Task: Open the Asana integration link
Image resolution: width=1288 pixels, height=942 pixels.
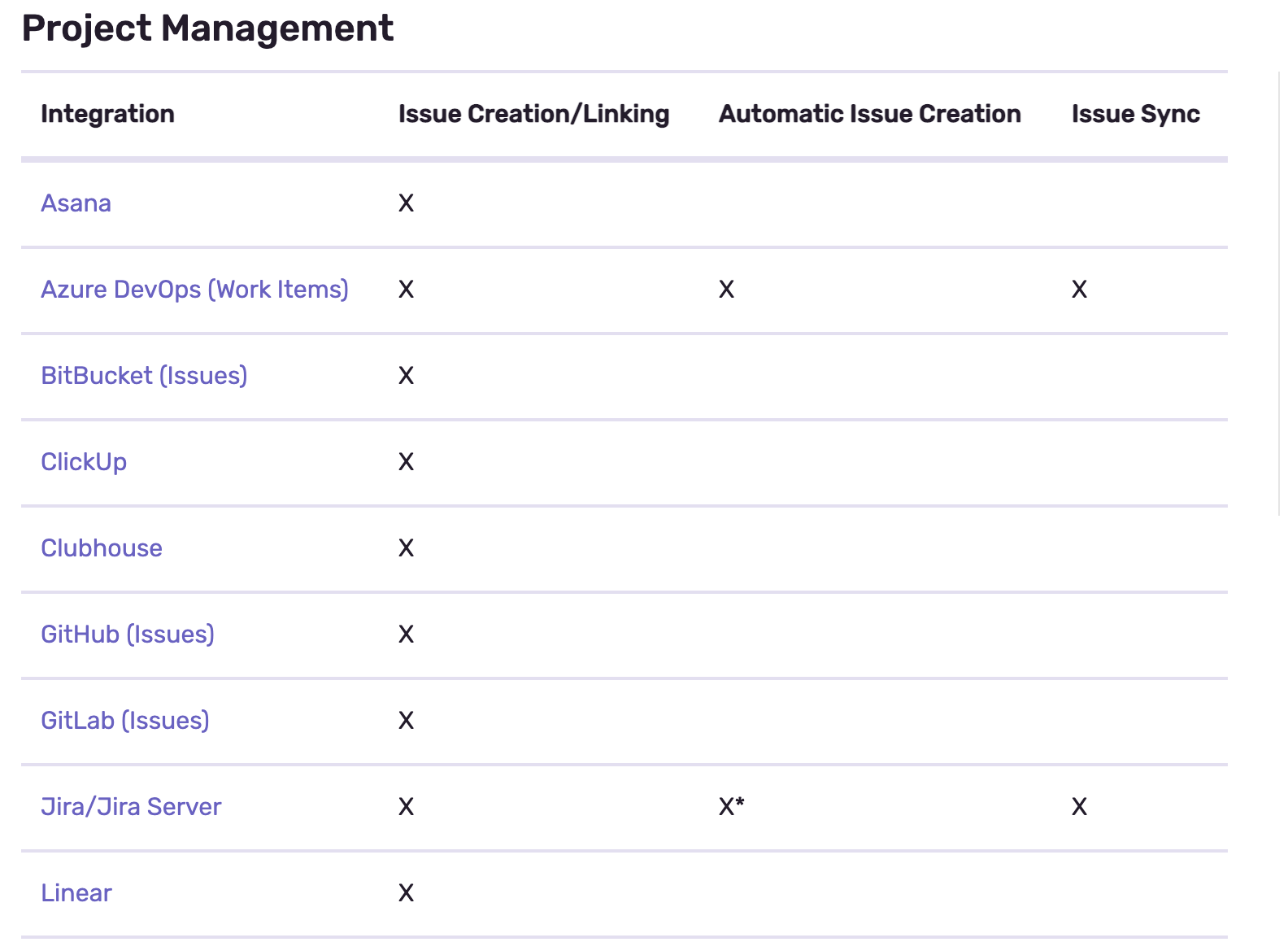Action: click(76, 203)
